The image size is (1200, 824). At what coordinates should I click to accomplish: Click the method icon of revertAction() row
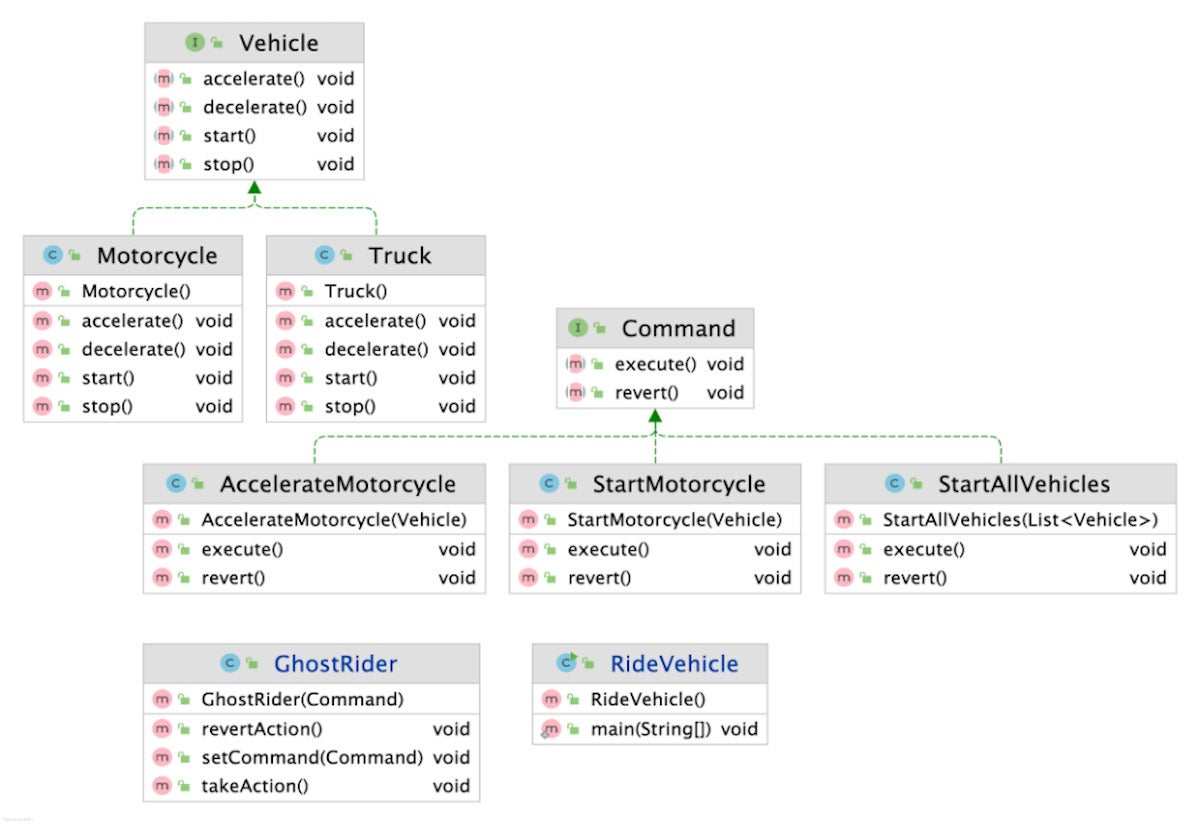(x=162, y=729)
